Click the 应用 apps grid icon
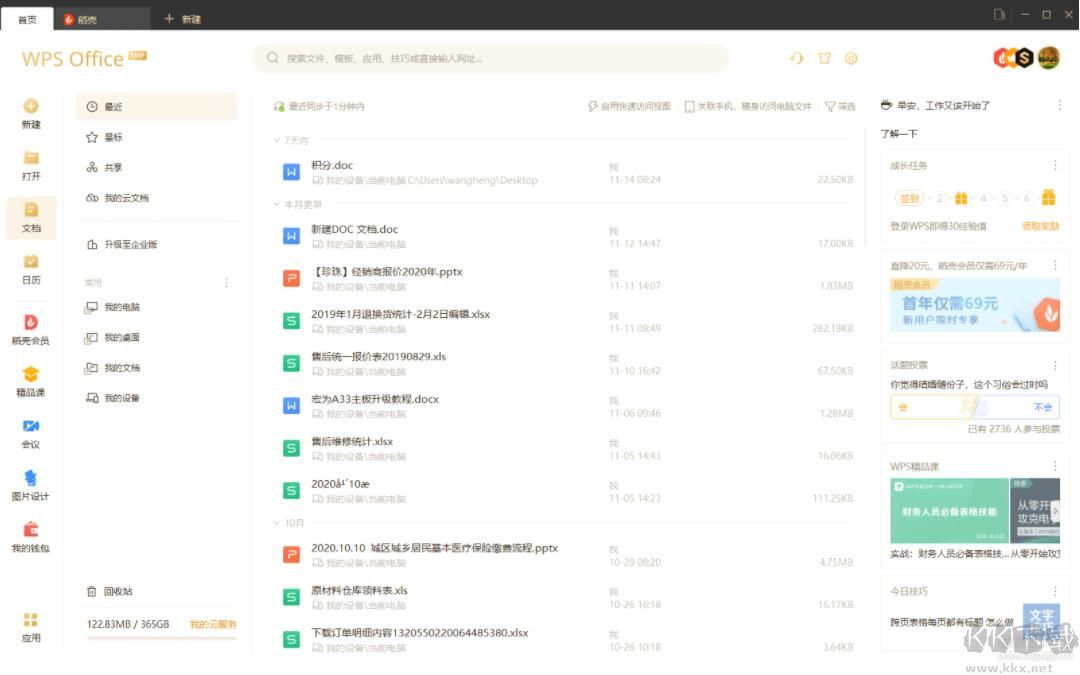This screenshot has height=675, width=1080. point(31,626)
